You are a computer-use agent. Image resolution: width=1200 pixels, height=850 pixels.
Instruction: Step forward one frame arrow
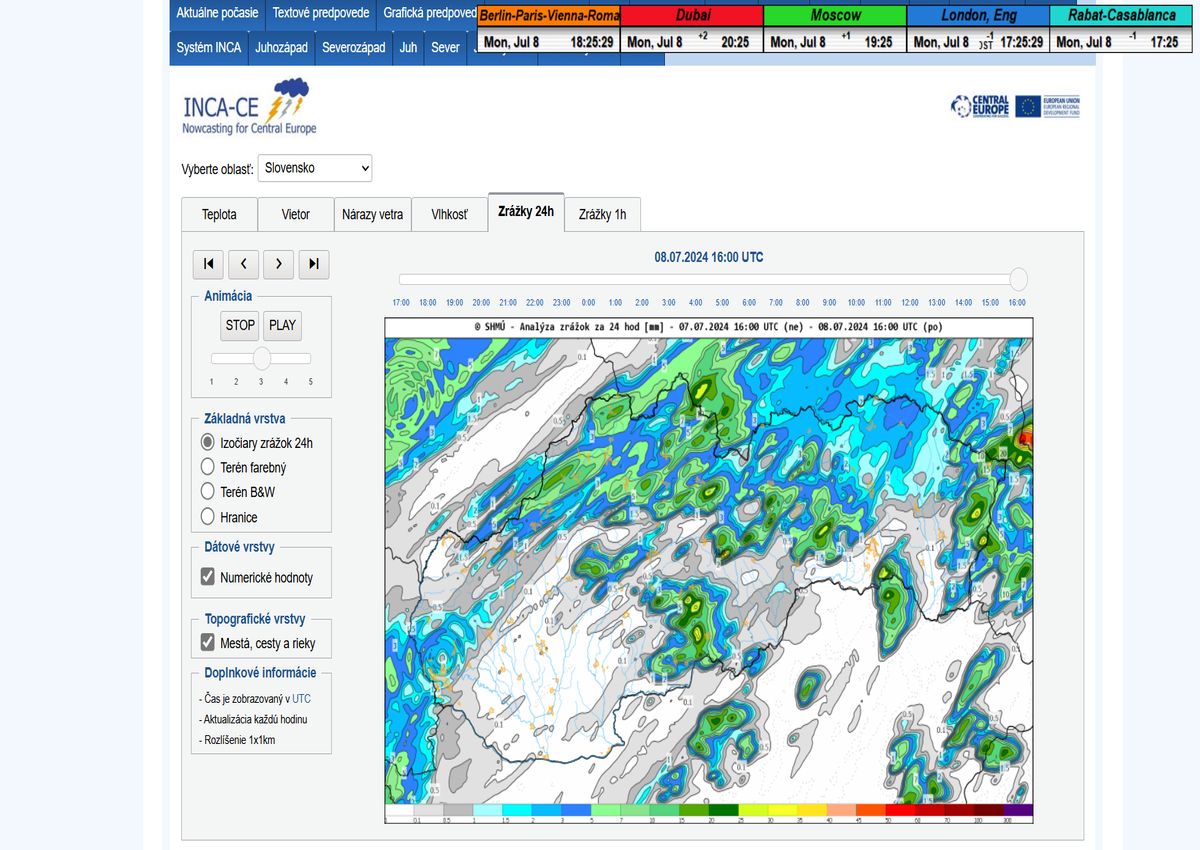click(x=278, y=264)
